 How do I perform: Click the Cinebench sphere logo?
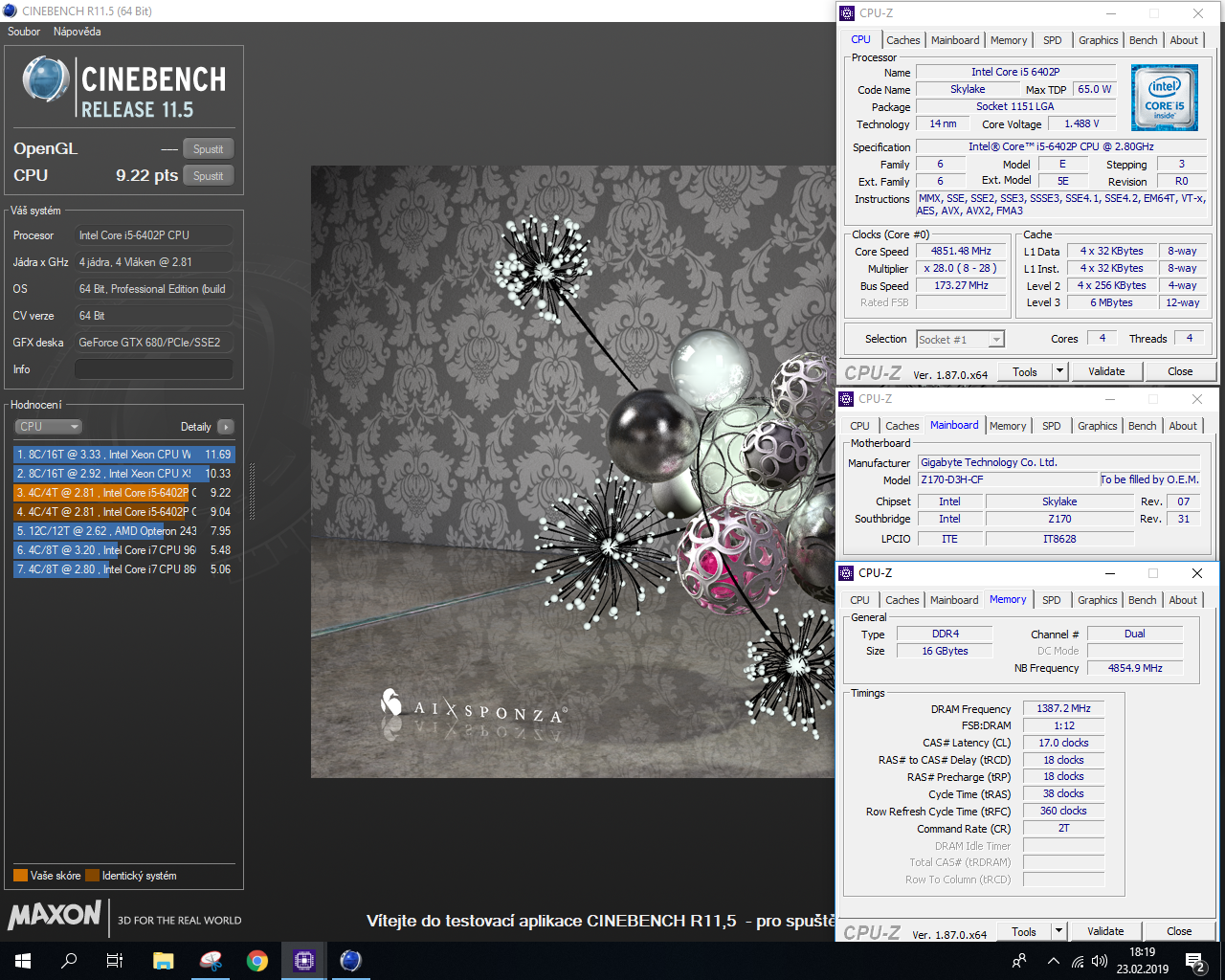45,79
